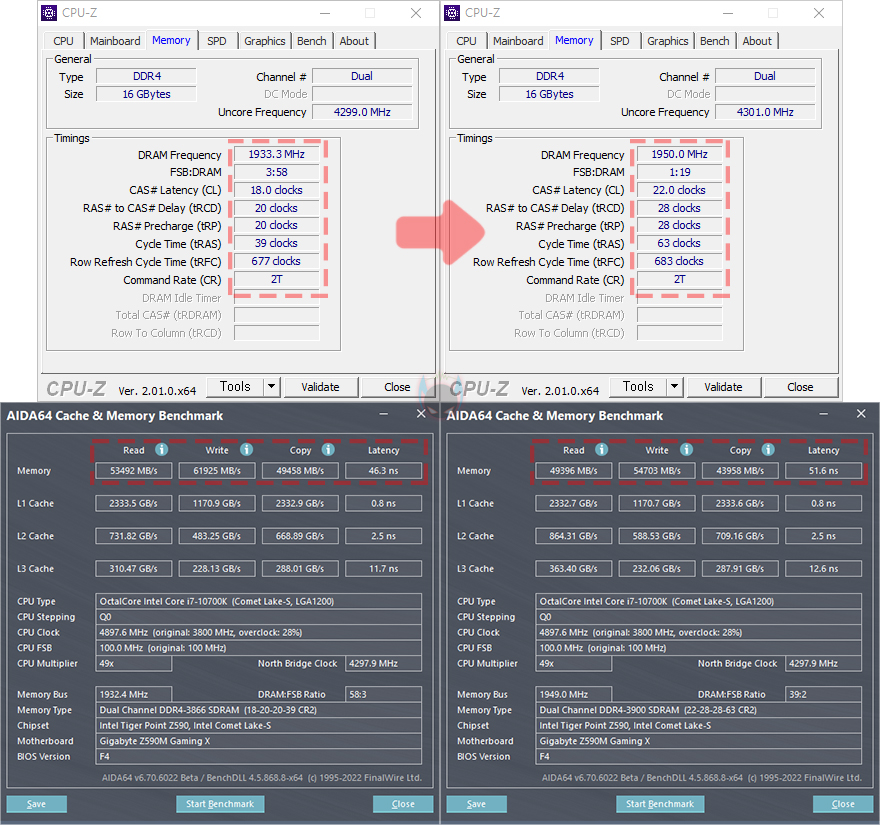The height and width of the screenshot is (825, 880).
Task: Click the 683 clocks tRFC value
Action: pos(680,261)
